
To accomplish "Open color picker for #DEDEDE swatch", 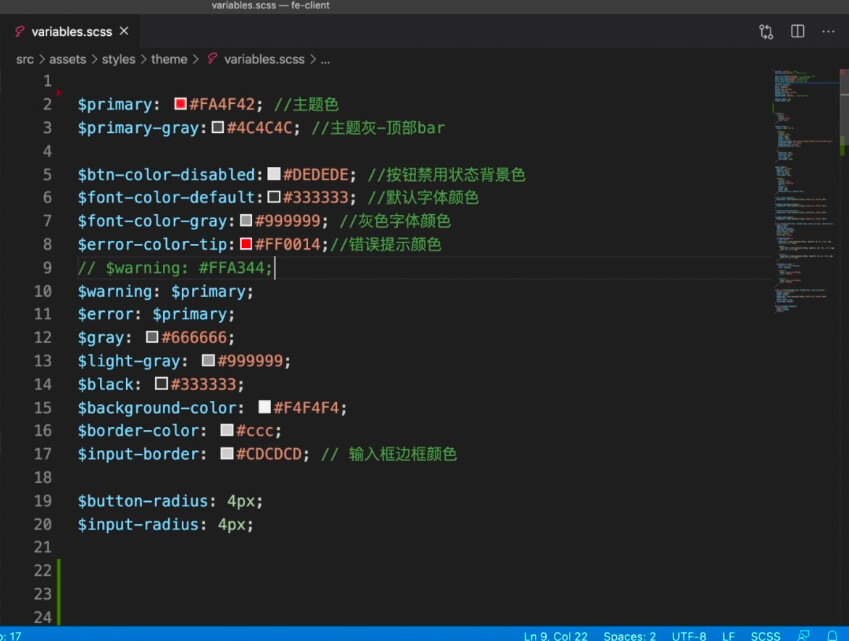I will [274, 173].
